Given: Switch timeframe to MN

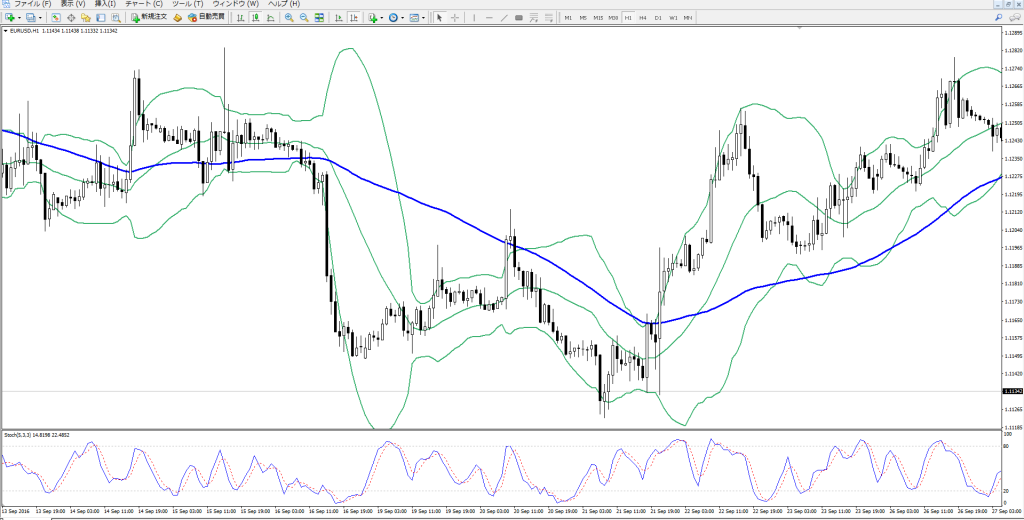Looking at the screenshot, I should click(x=688, y=18).
